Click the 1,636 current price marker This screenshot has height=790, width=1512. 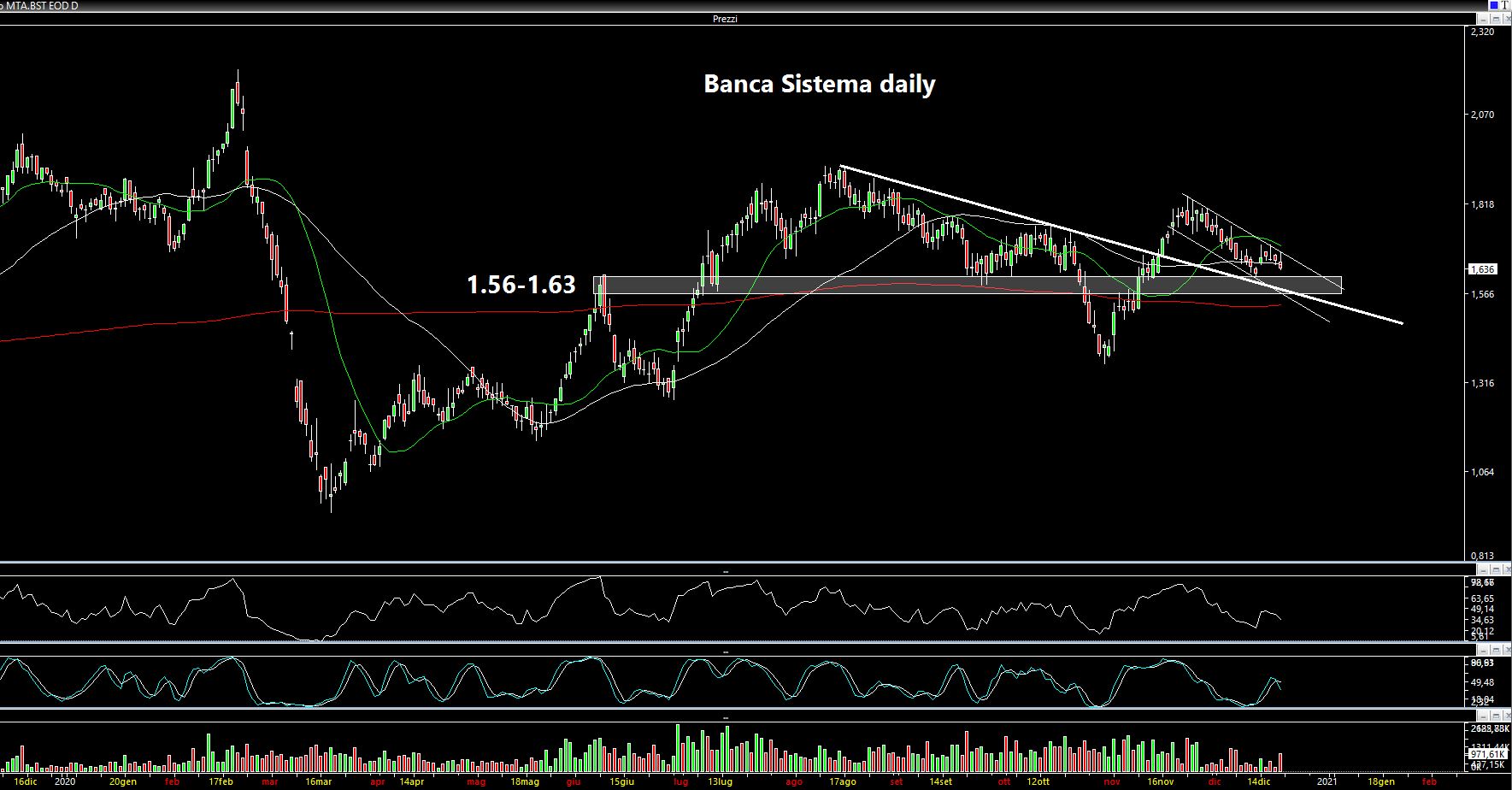pyautogui.click(x=1482, y=269)
